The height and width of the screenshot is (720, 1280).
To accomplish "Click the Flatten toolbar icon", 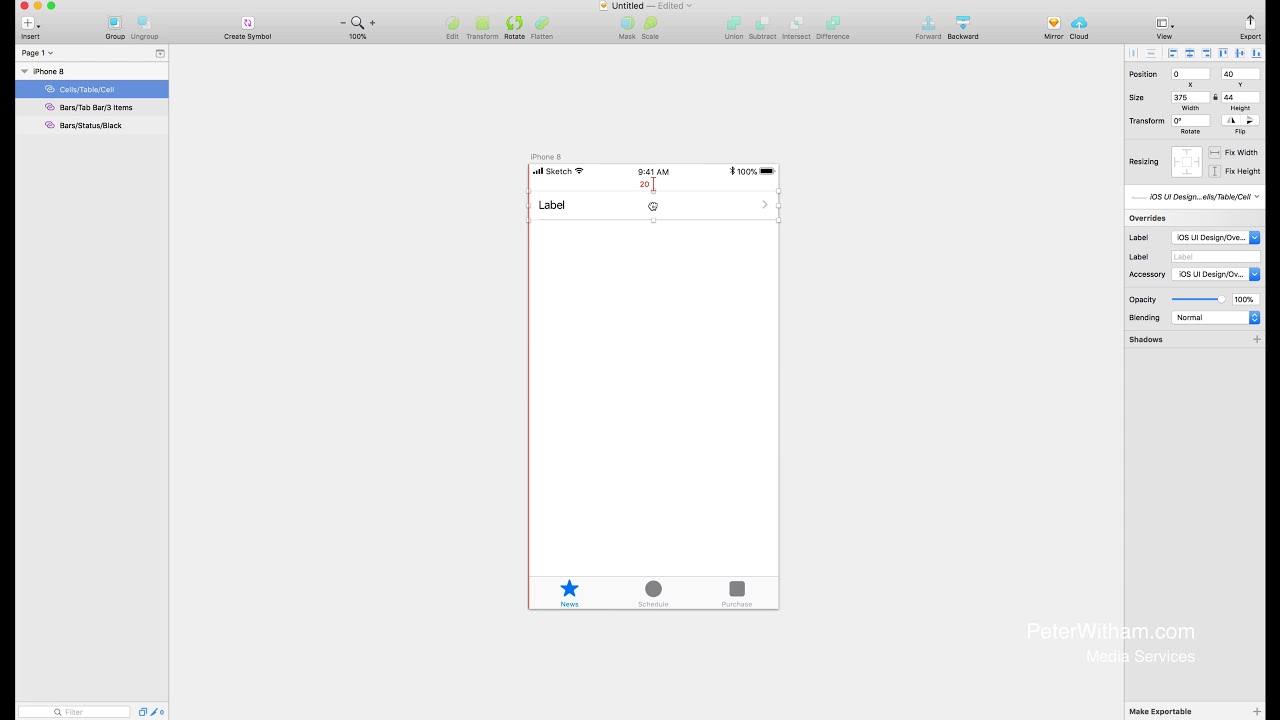I will (x=542, y=23).
